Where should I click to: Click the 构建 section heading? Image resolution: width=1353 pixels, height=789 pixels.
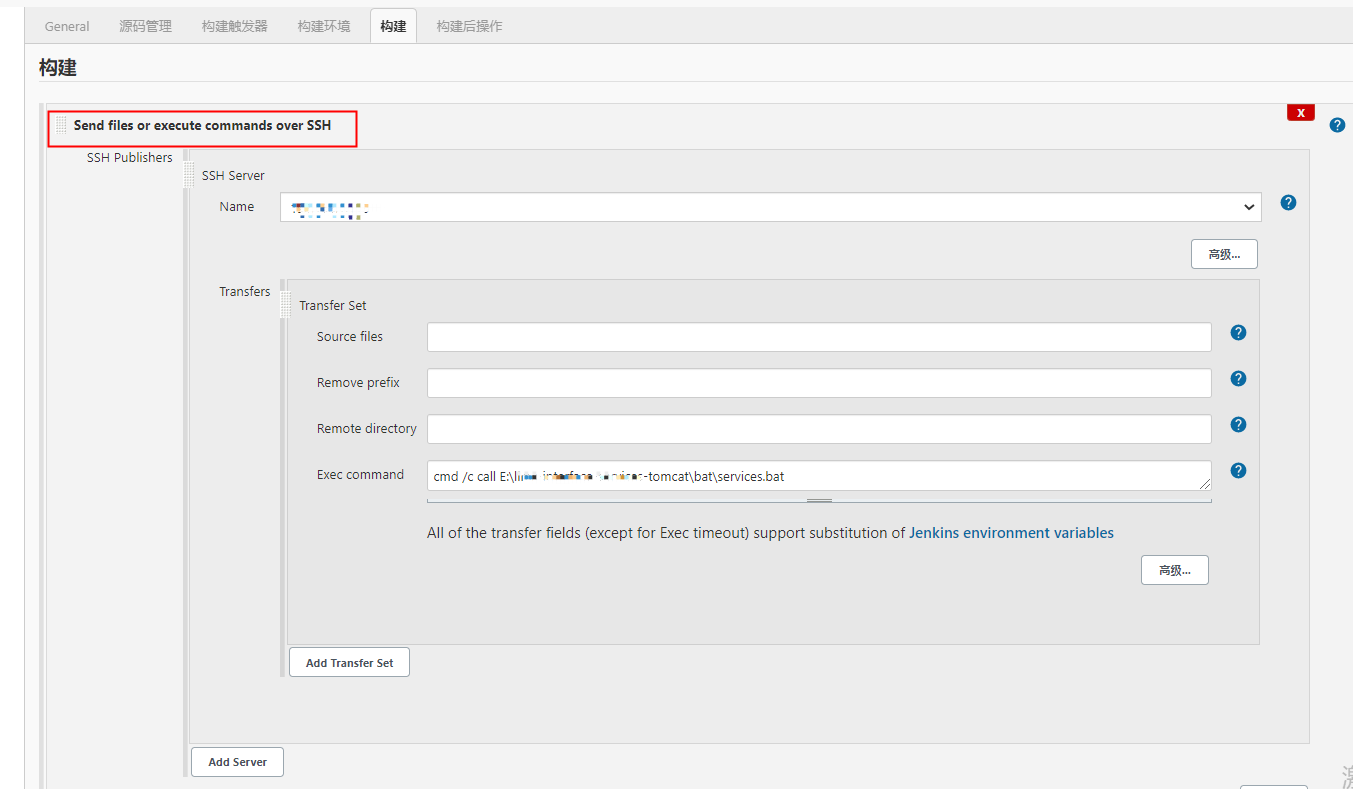58,67
